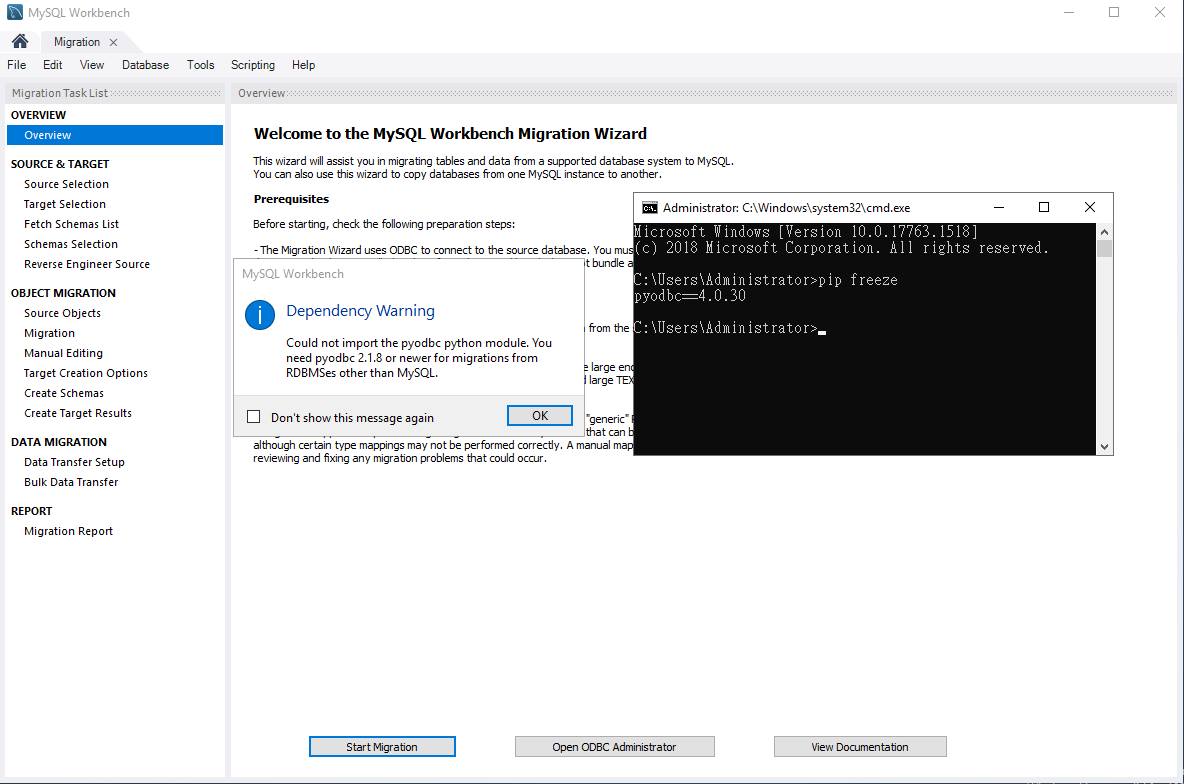Go to the MySQL Workbench home icon
Viewport: 1184px width, 784px height.
point(20,42)
